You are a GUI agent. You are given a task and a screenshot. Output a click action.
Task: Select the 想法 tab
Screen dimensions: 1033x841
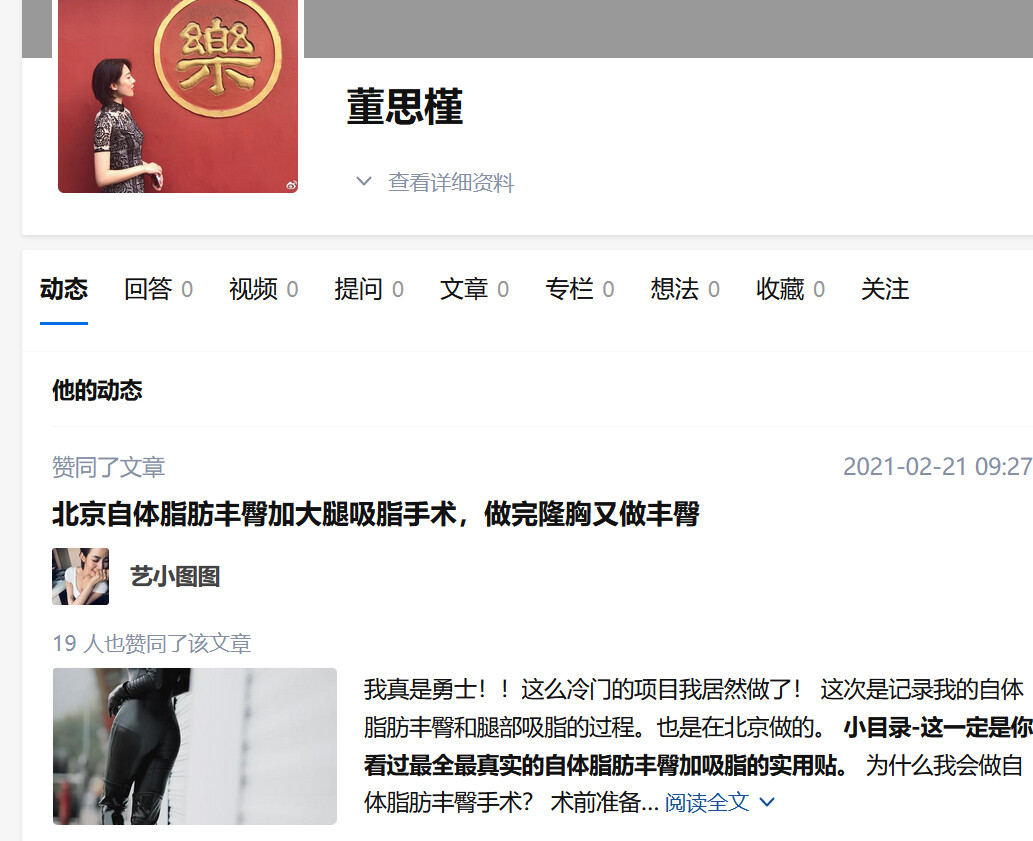(x=684, y=290)
